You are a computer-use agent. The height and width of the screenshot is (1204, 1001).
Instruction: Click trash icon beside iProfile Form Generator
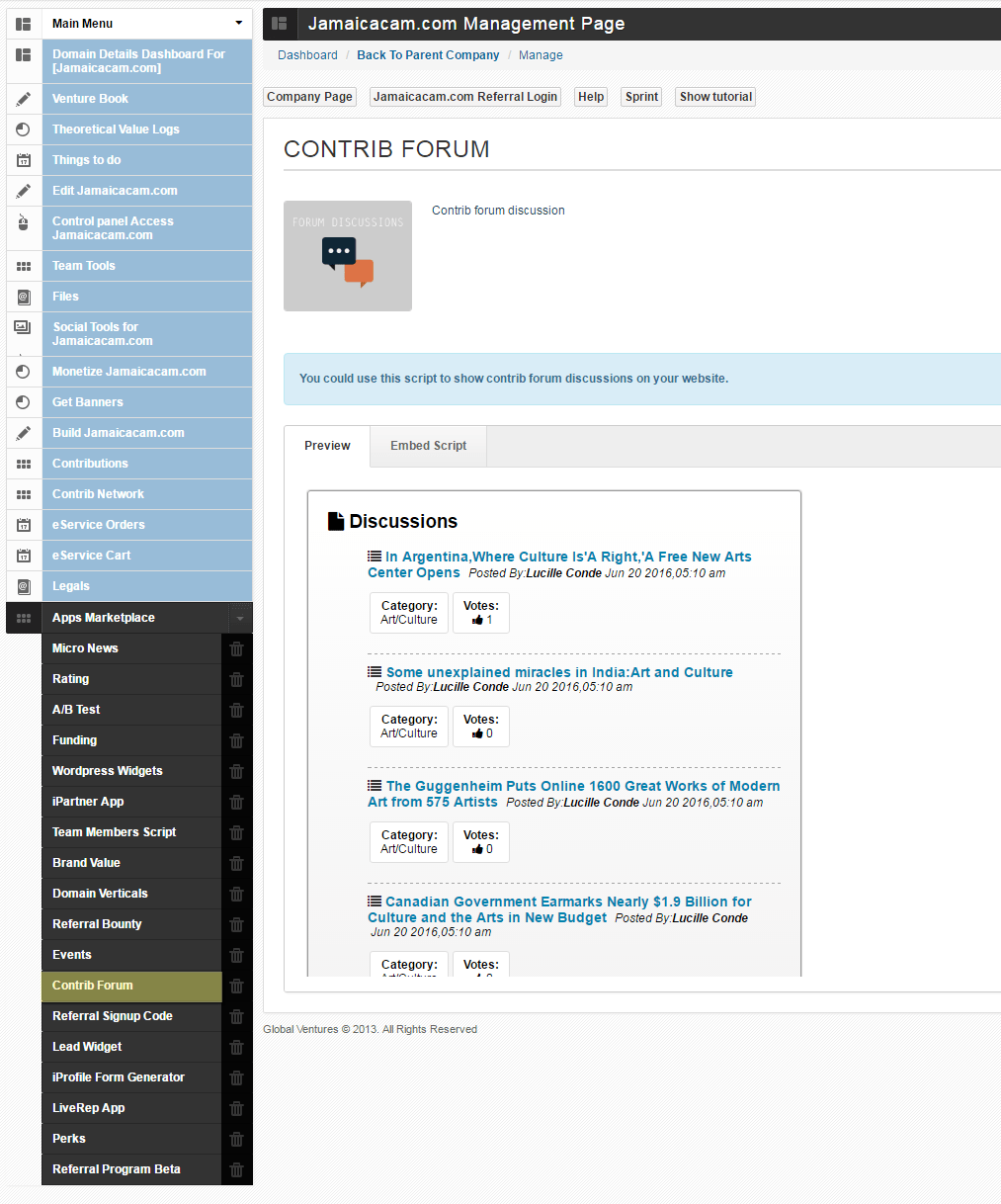tap(236, 1077)
